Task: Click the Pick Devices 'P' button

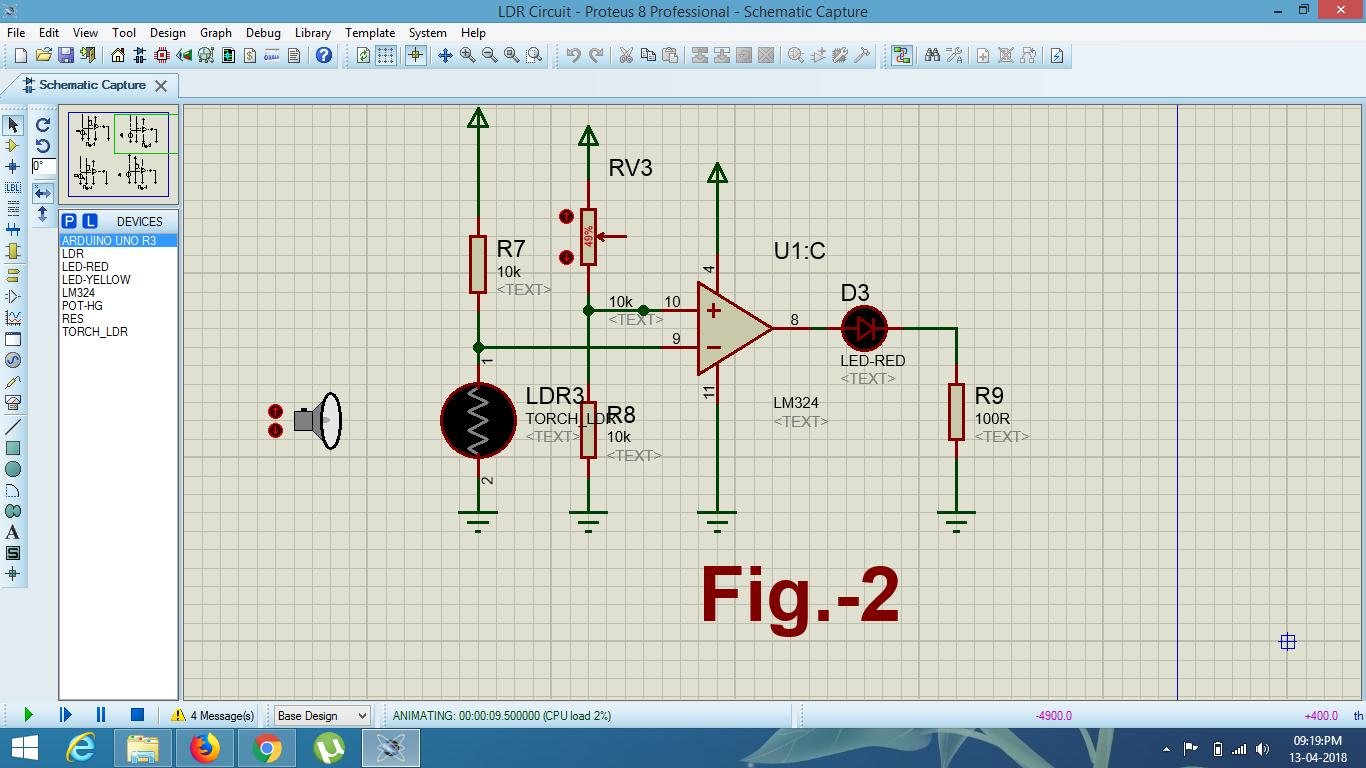Action: (69, 221)
